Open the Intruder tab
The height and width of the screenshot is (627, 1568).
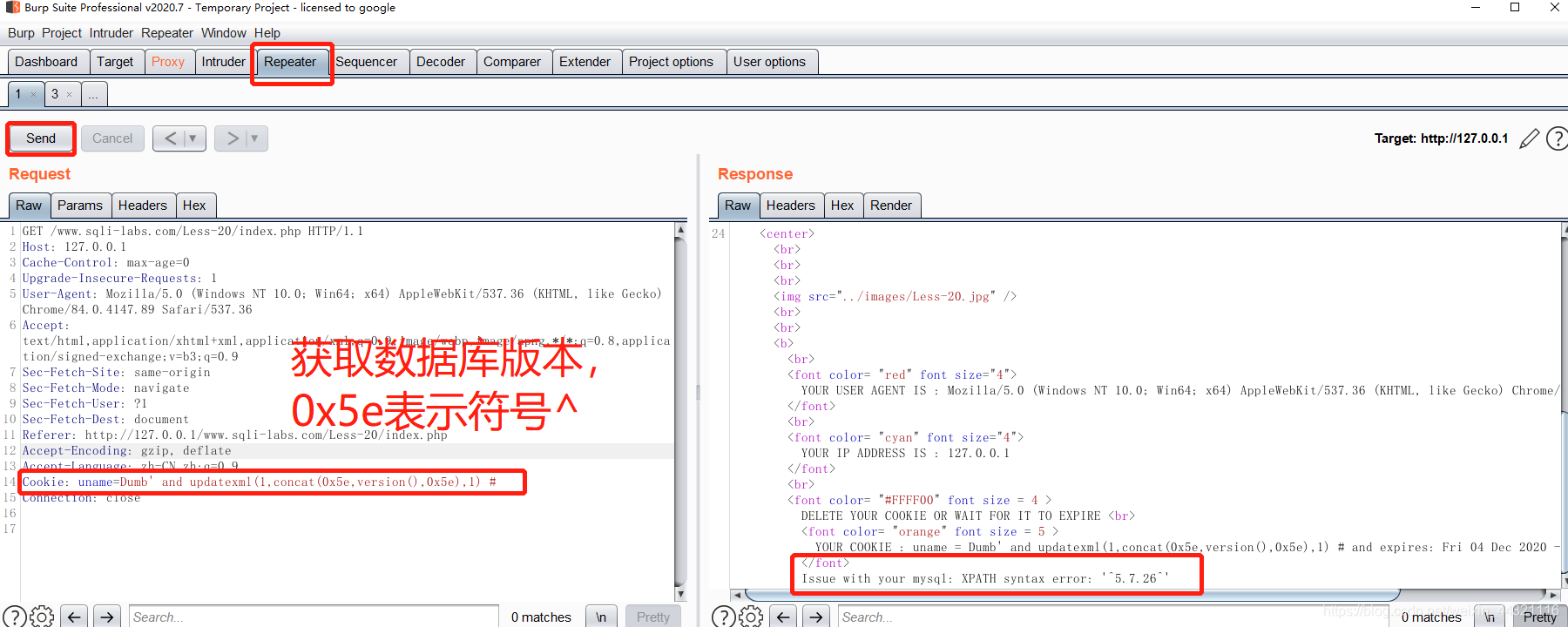(224, 62)
